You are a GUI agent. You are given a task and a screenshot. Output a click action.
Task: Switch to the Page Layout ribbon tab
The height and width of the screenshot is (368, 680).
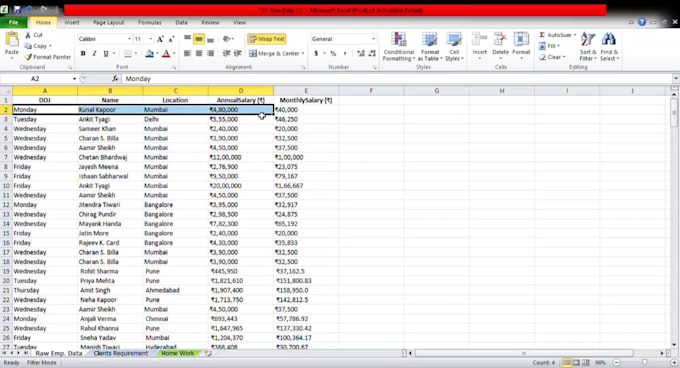[108, 22]
